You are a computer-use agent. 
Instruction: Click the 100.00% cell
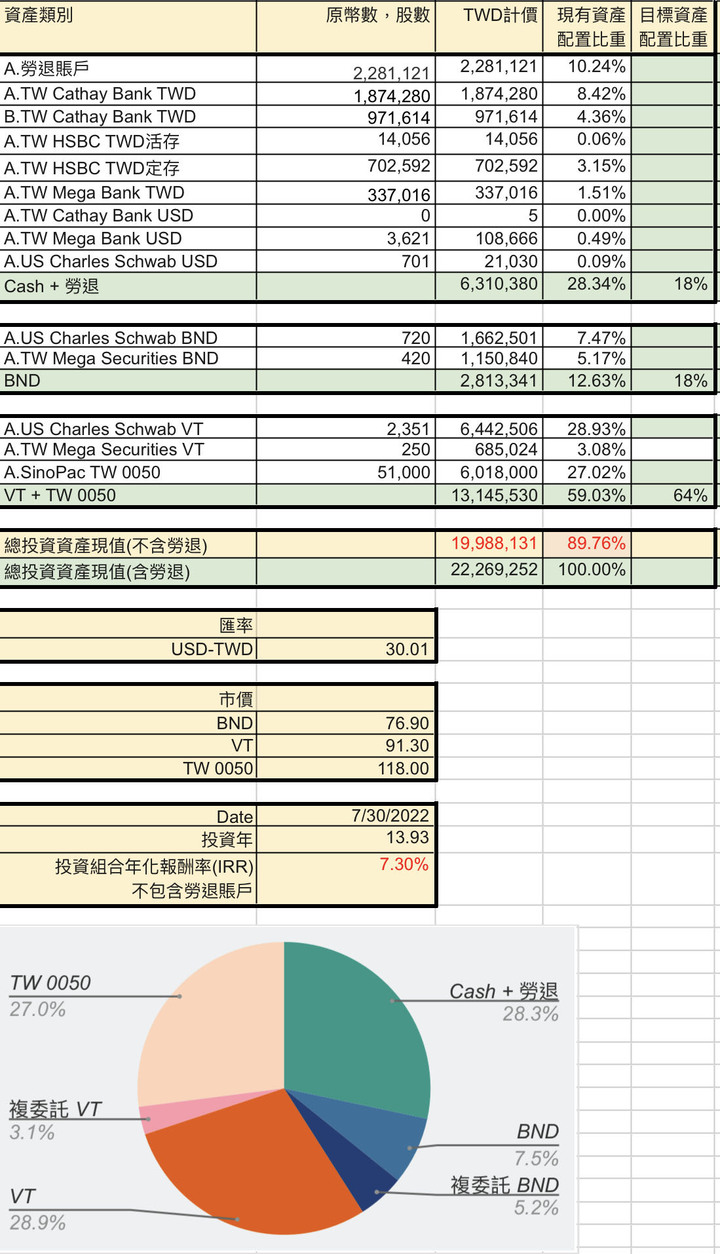[587, 572]
